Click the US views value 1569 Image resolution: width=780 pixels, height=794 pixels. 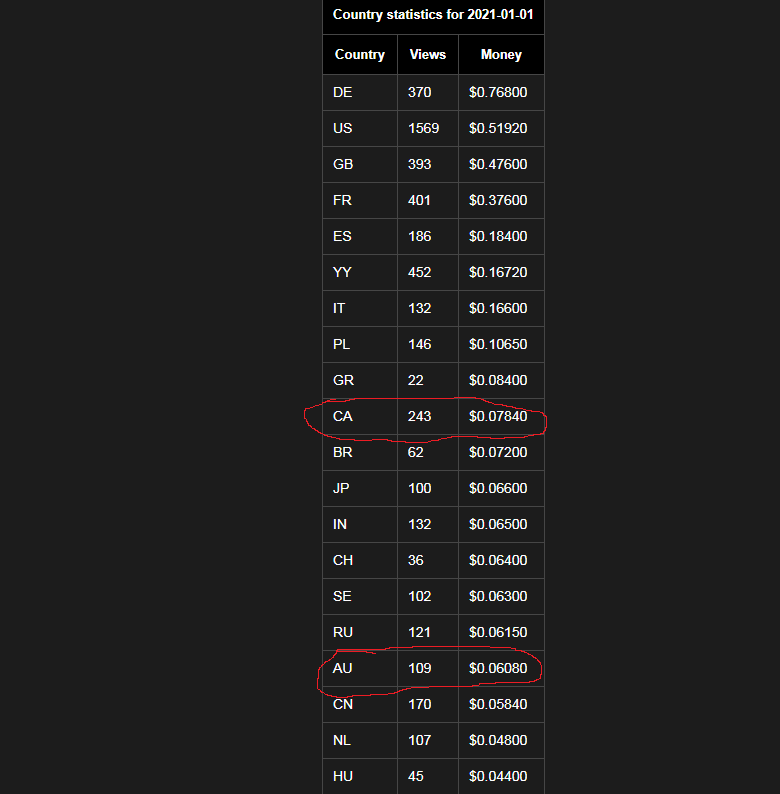pyautogui.click(x=424, y=128)
